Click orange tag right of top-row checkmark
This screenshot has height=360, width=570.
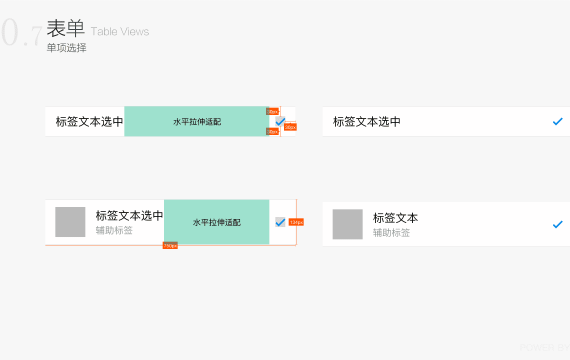(290, 127)
